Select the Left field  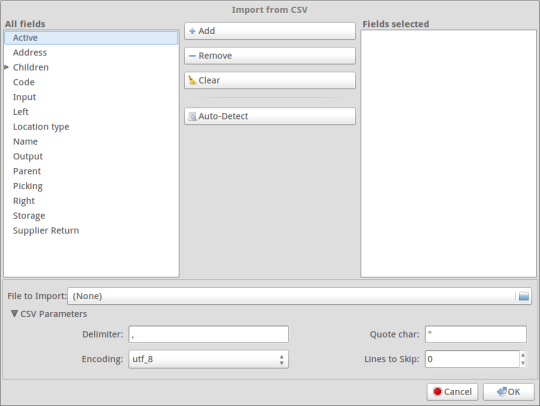tap(91, 112)
